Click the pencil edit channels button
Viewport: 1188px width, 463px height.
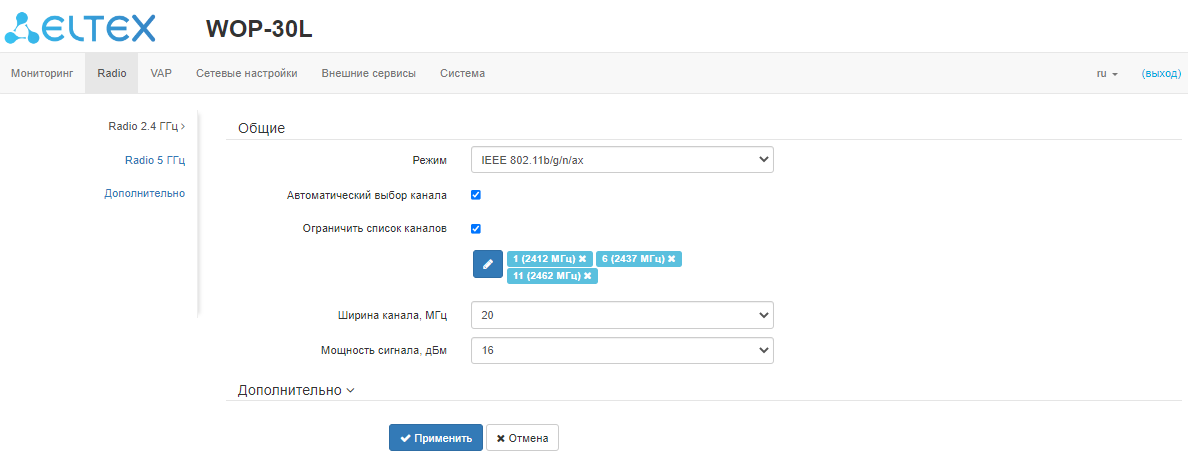(488, 264)
